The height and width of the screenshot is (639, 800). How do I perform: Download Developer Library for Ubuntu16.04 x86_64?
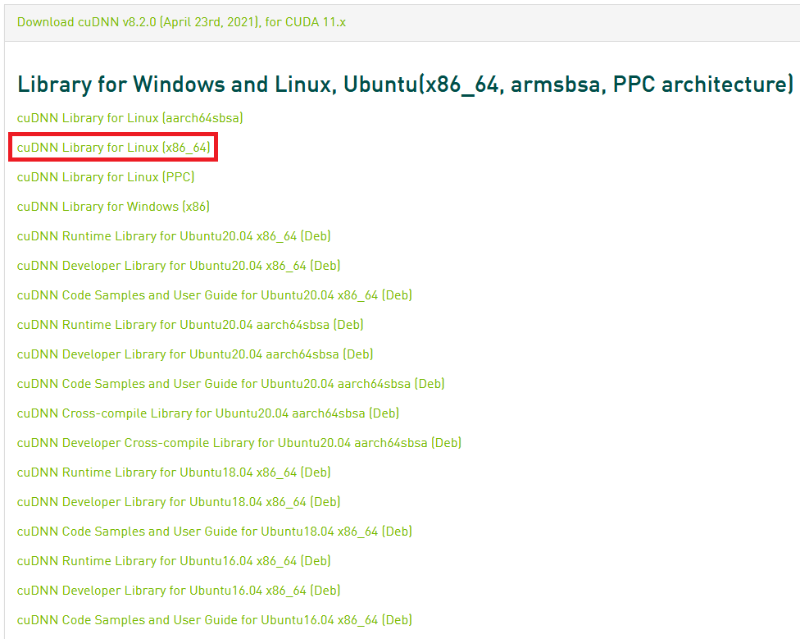[x=178, y=590]
